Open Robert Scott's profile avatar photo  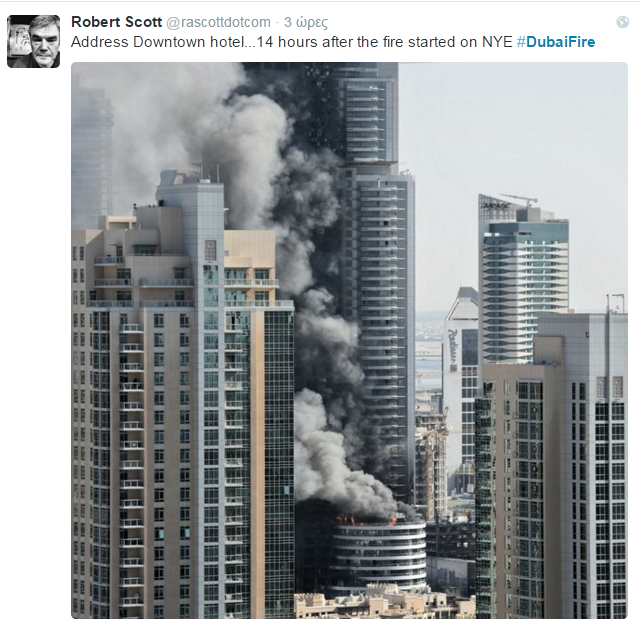(33, 41)
